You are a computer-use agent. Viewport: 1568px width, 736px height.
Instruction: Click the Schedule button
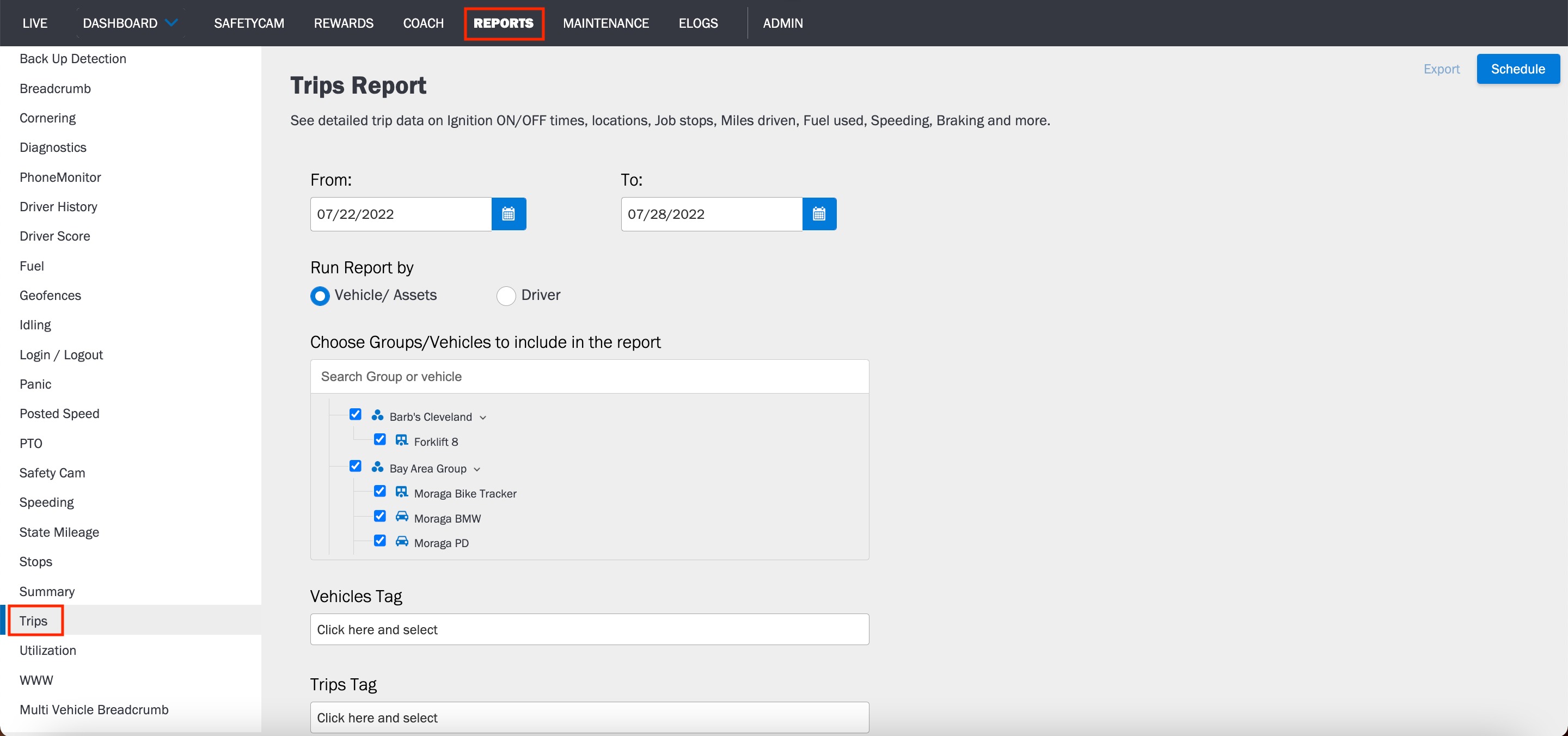1517,69
